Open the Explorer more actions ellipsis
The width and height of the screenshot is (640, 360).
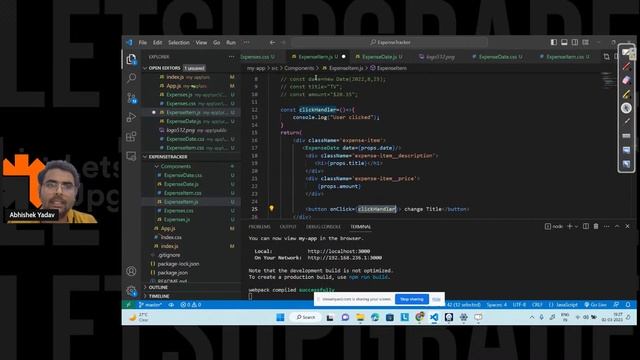tap(231, 57)
